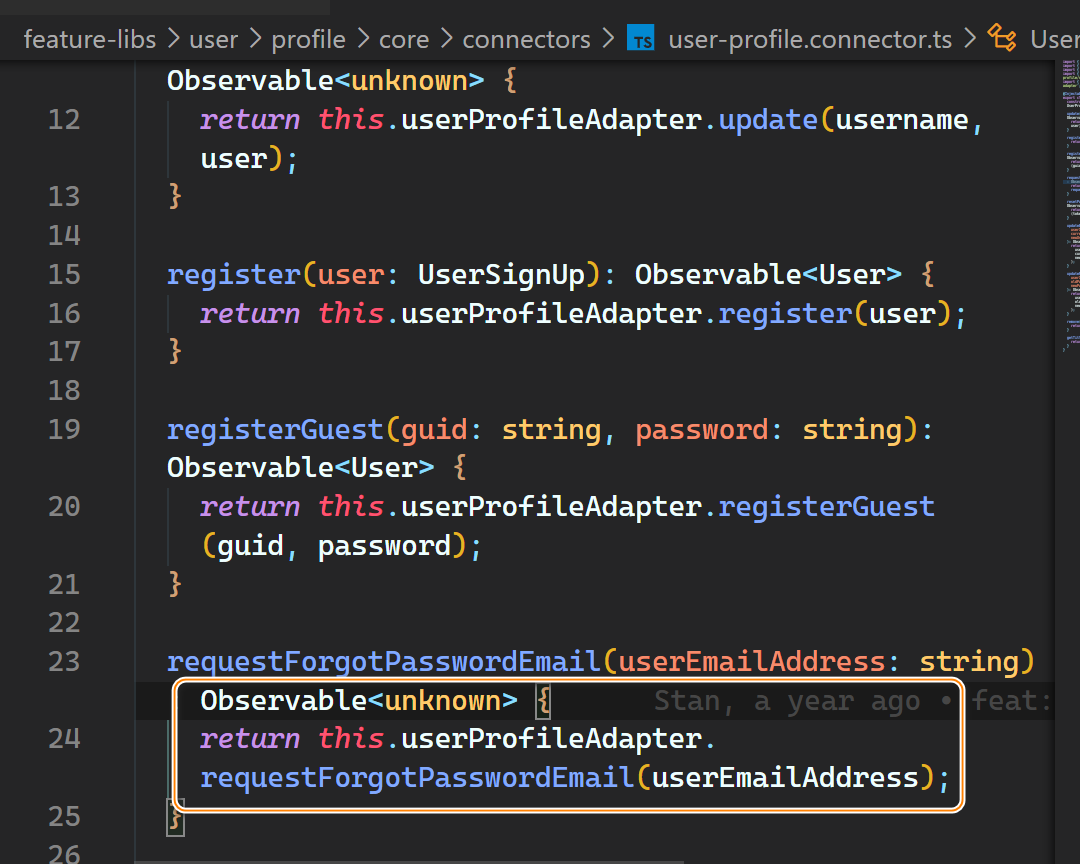
Task: Click the TypeScript file icon in breadcrumb
Action: click(641, 39)
